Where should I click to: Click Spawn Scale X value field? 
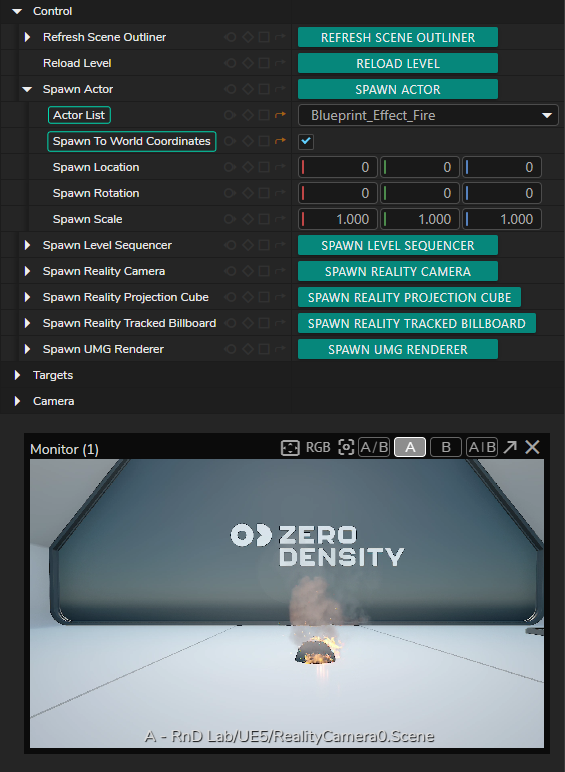[338, 219]
